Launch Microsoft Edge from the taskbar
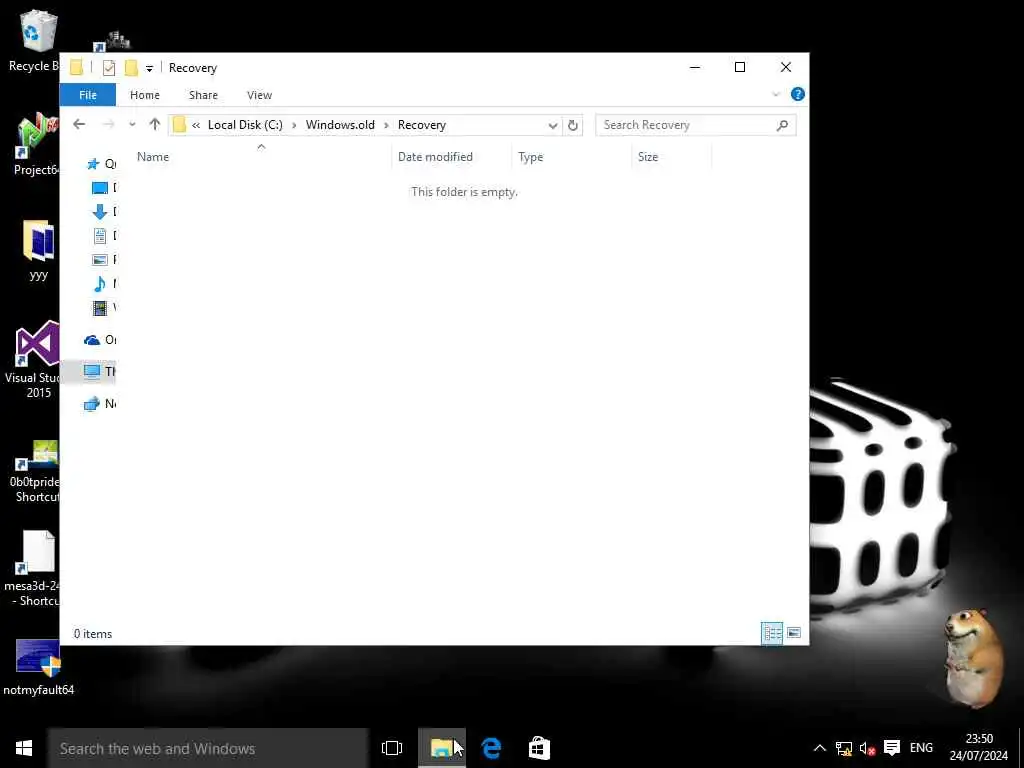This screenshot has width=1024, height=768. (x=490, y=748)
